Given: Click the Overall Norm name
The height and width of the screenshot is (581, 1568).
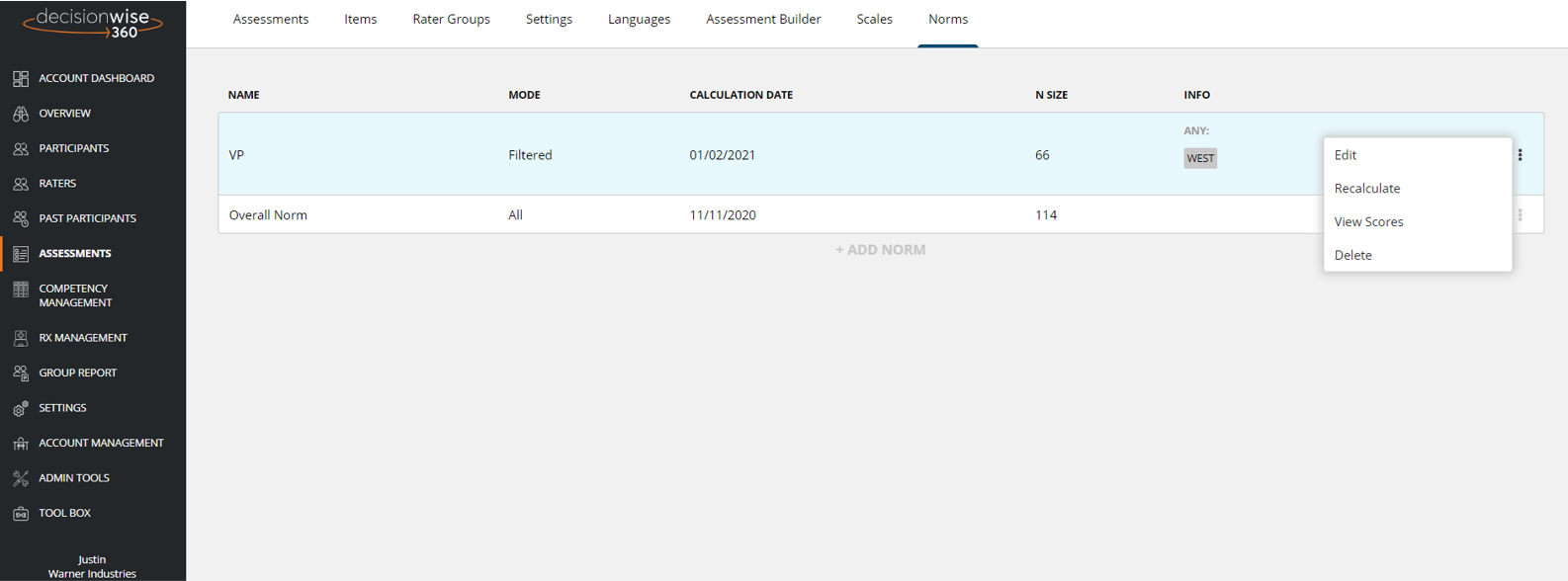Looking at the screenshot, I should point(268,215).
